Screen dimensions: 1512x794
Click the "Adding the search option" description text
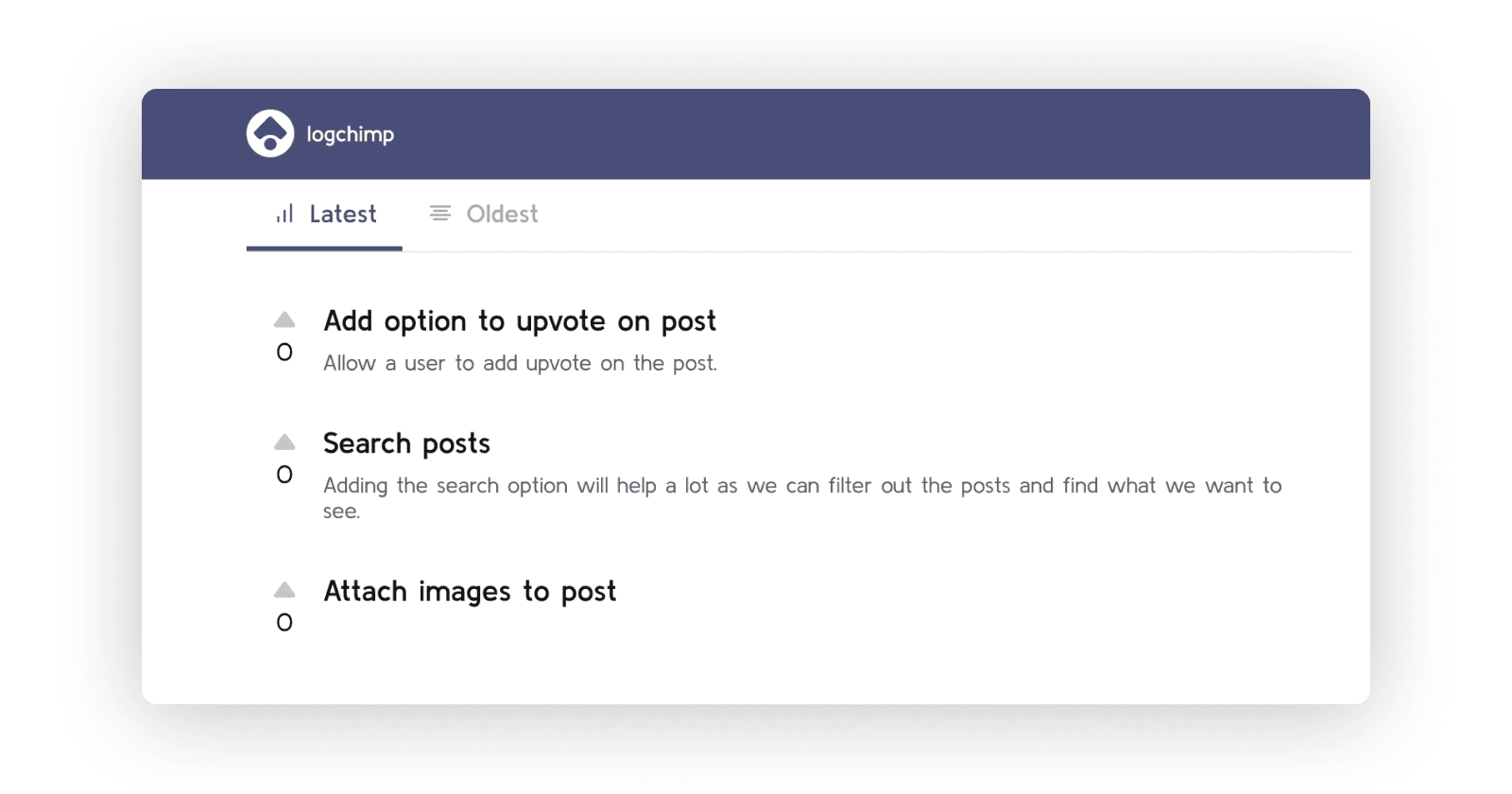(801, 487)
